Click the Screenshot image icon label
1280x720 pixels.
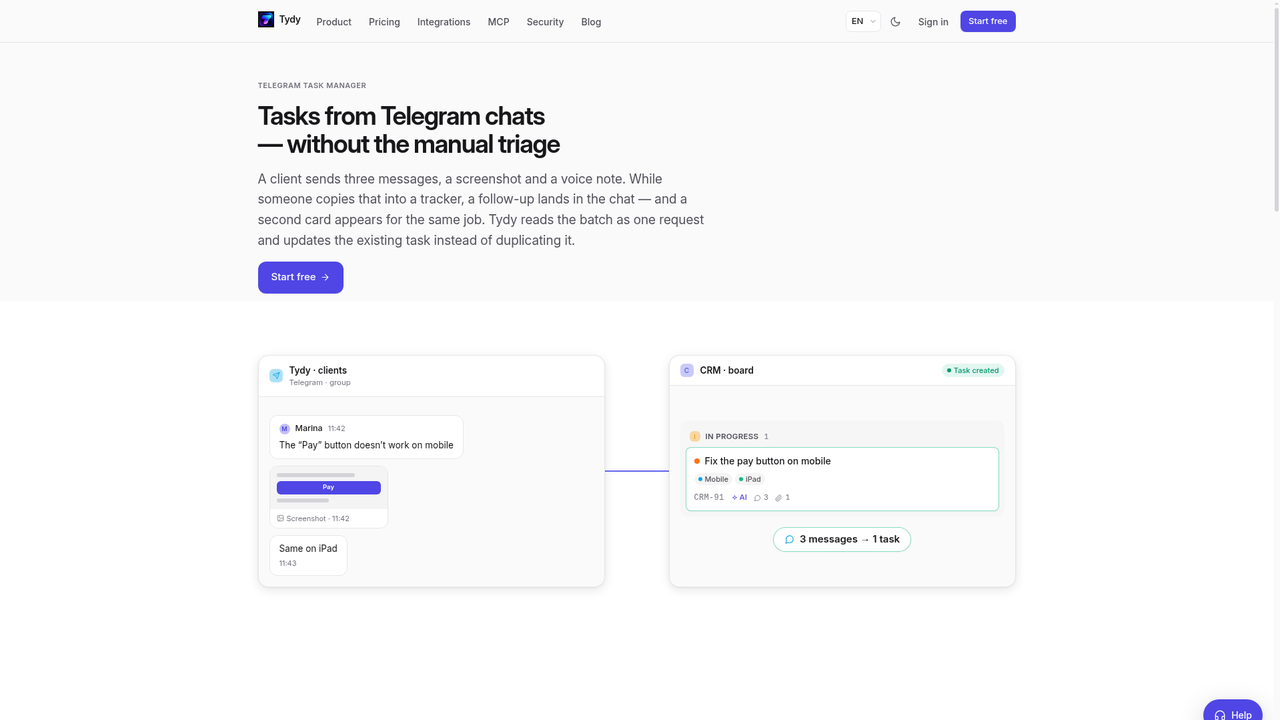[313, 519]
